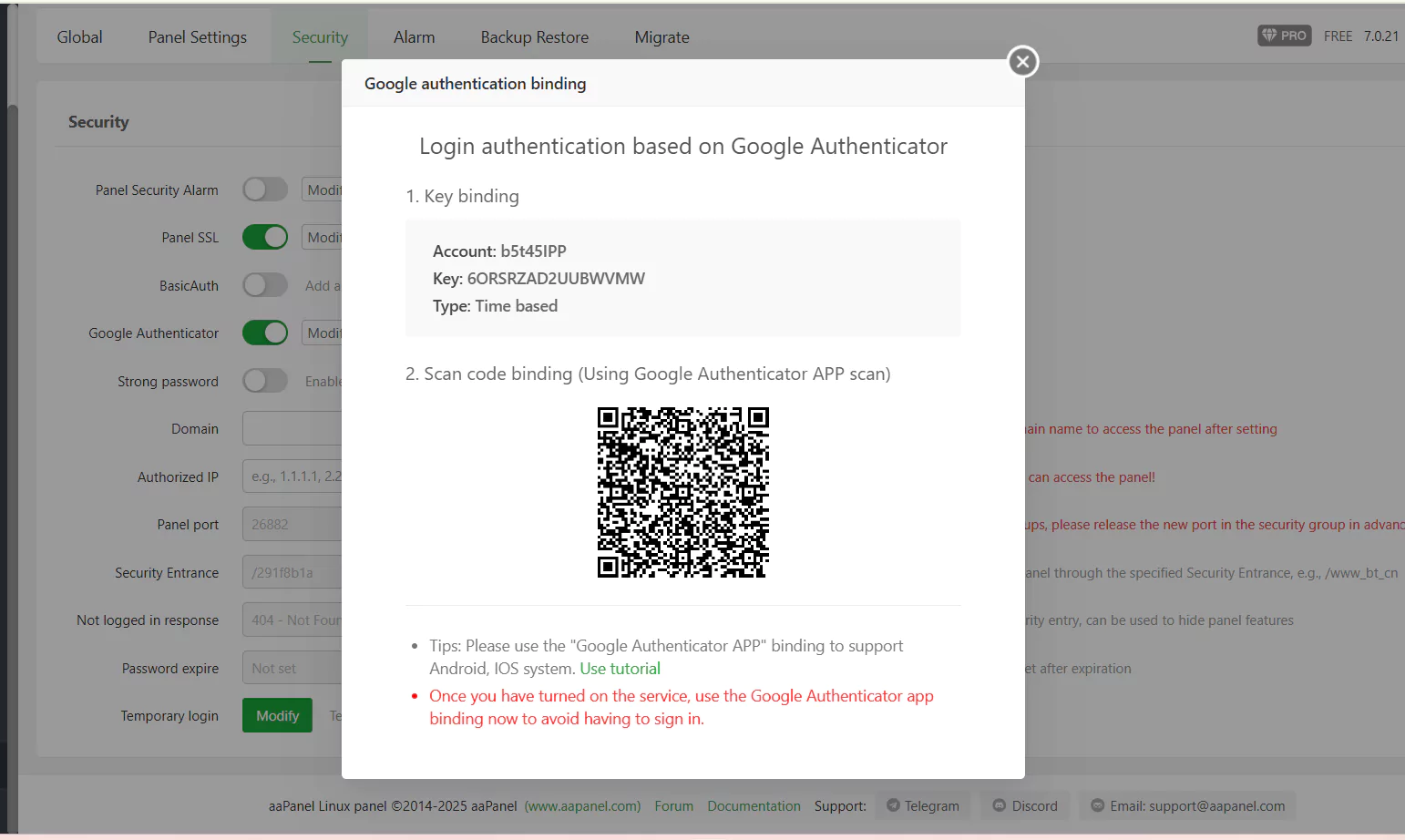
Task: Click the support@aapanel.com email button
Action: [1188, 805]
